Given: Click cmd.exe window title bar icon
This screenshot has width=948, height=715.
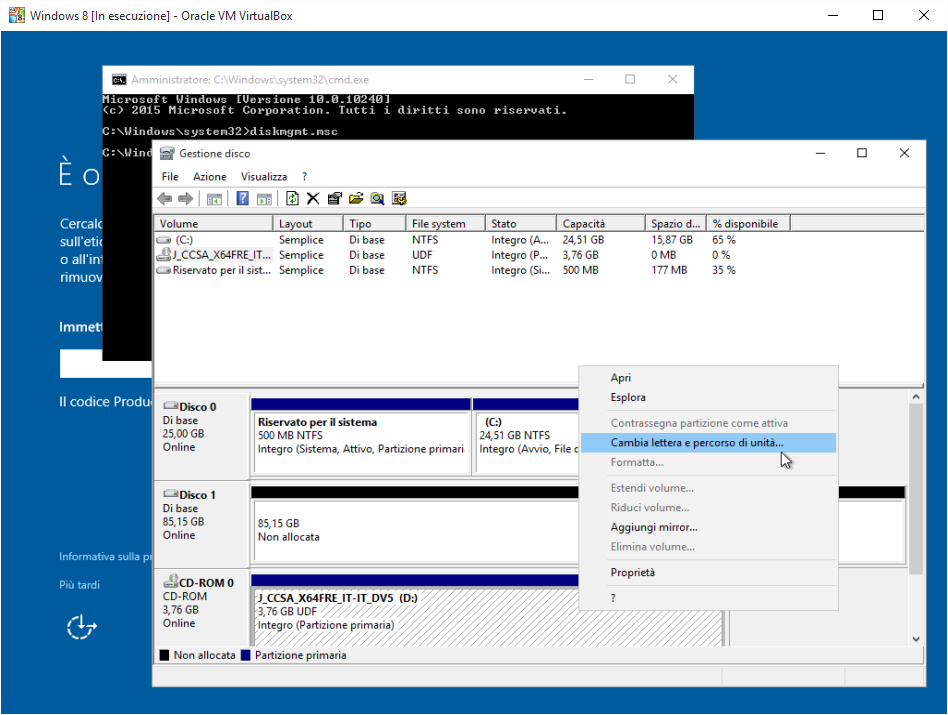Looking at the screenshot, I should click(x=119, y=80).
